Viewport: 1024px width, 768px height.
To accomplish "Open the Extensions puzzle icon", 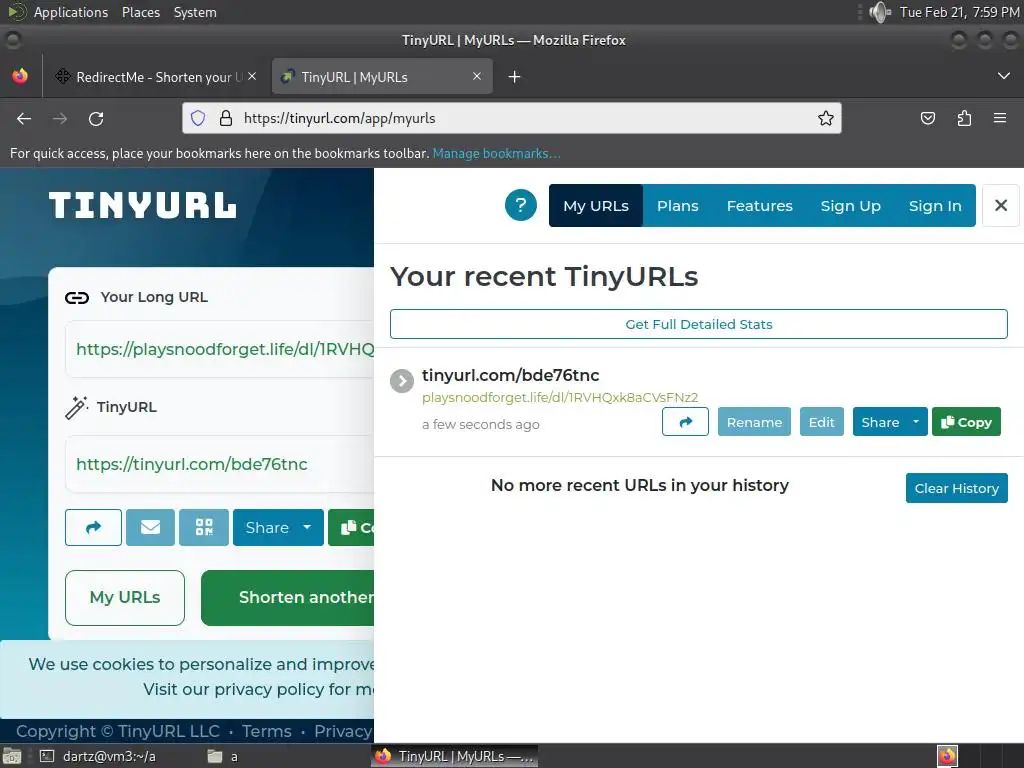I will click(964, 118).
